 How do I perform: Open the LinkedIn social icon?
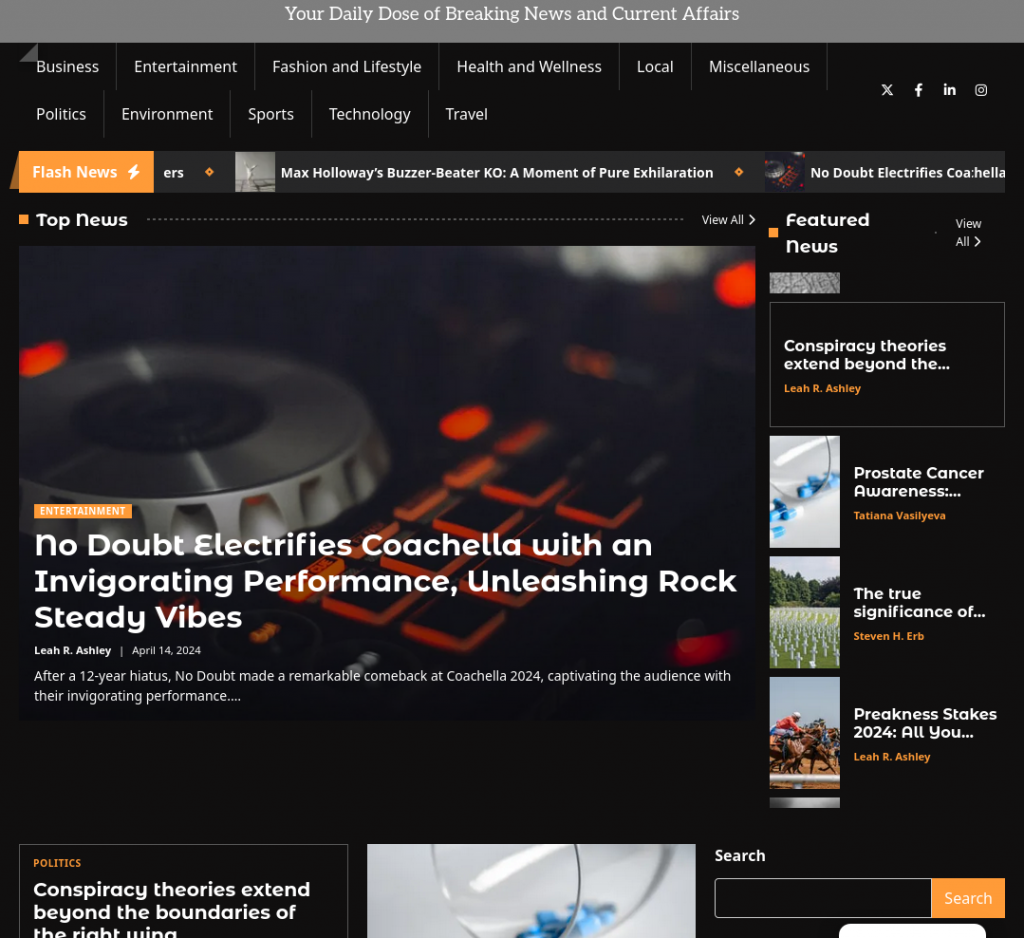949,90
